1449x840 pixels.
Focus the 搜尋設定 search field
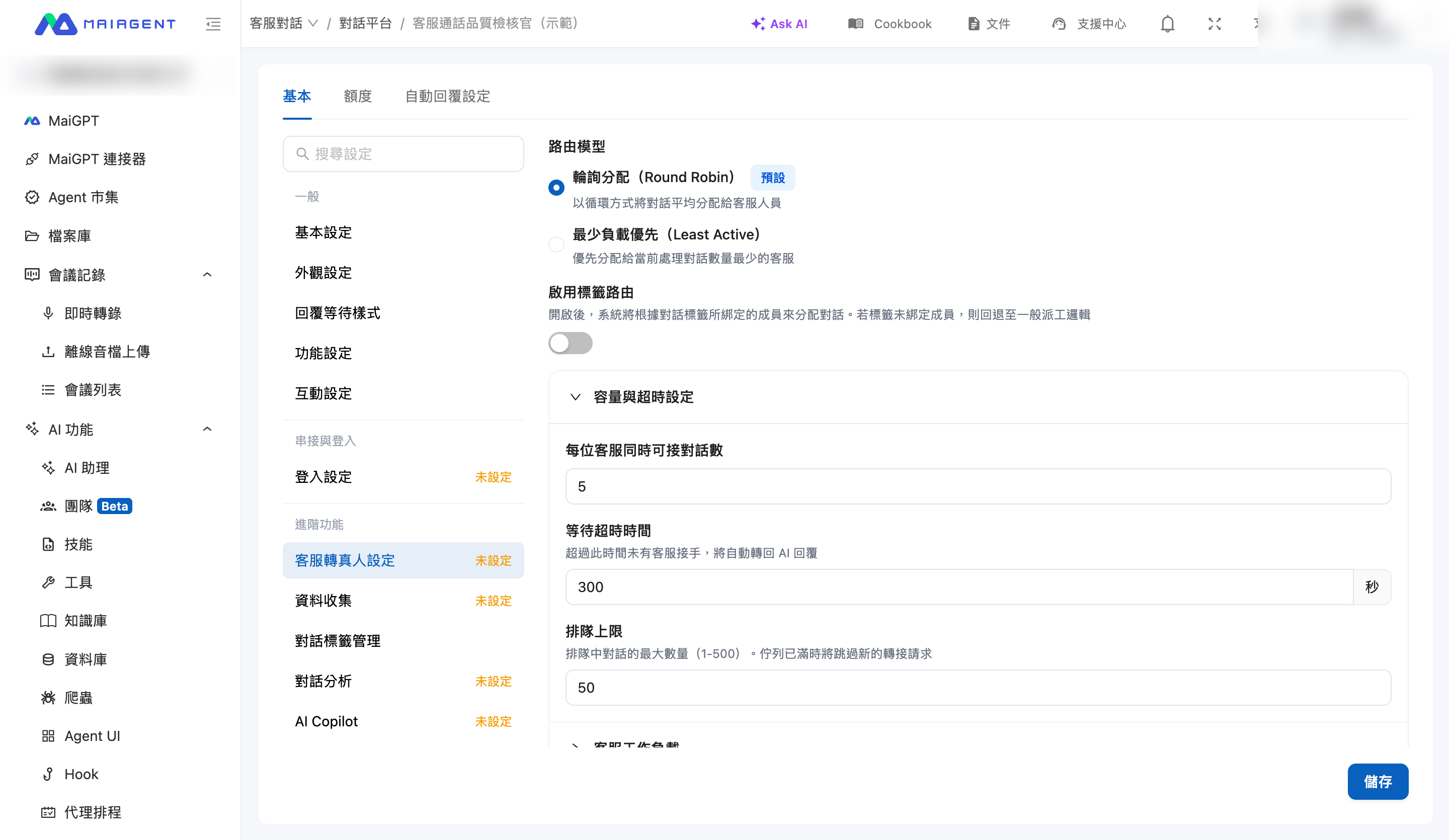(x=403, y=154)
